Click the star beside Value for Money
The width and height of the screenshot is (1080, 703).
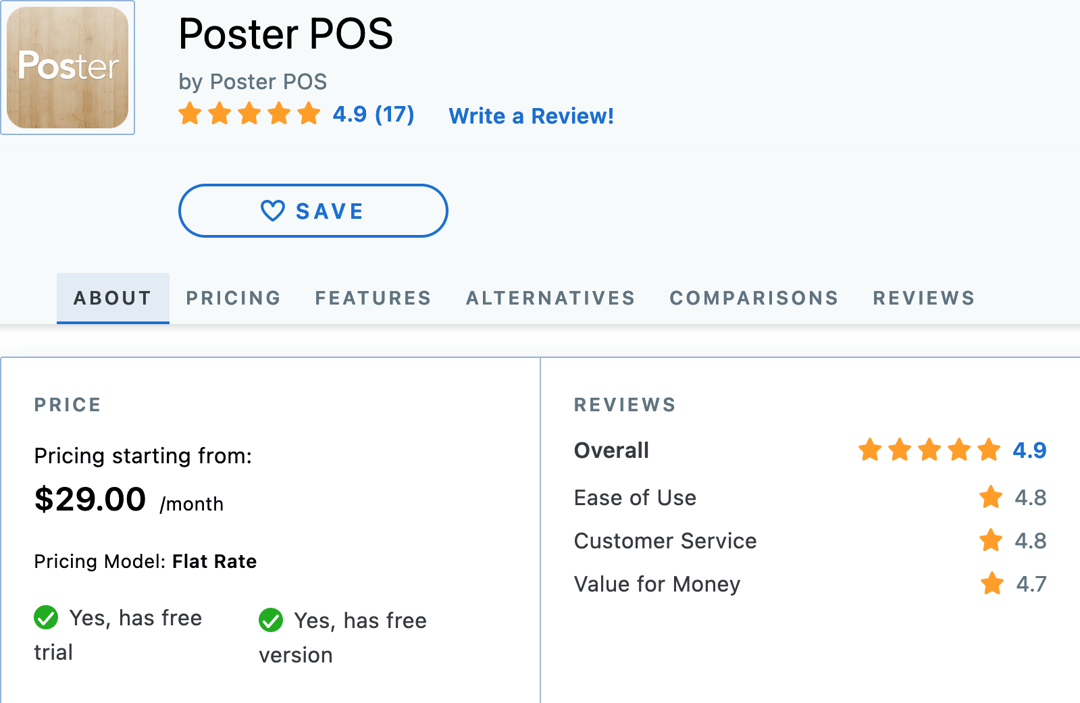click(x=990, y=584)
